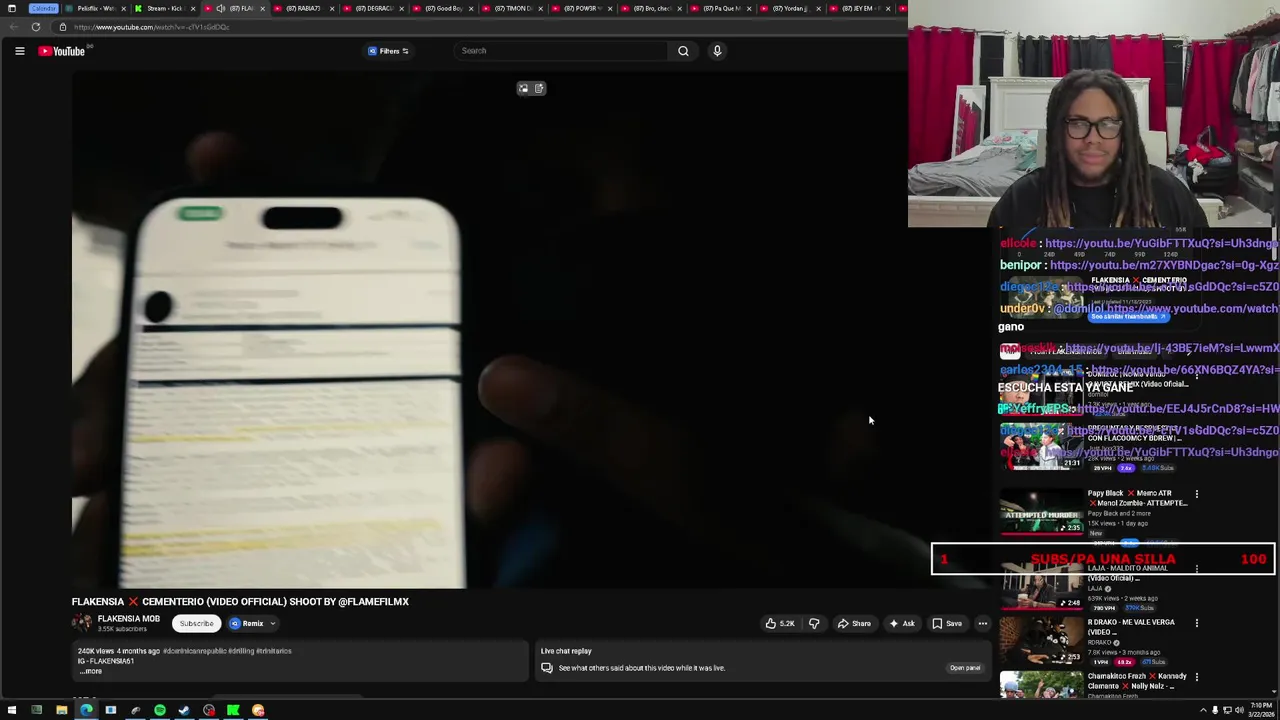Click the magnifier search button
Image resolution: width=1280 pixels, height=720 pixels.
tap(683, 51)
